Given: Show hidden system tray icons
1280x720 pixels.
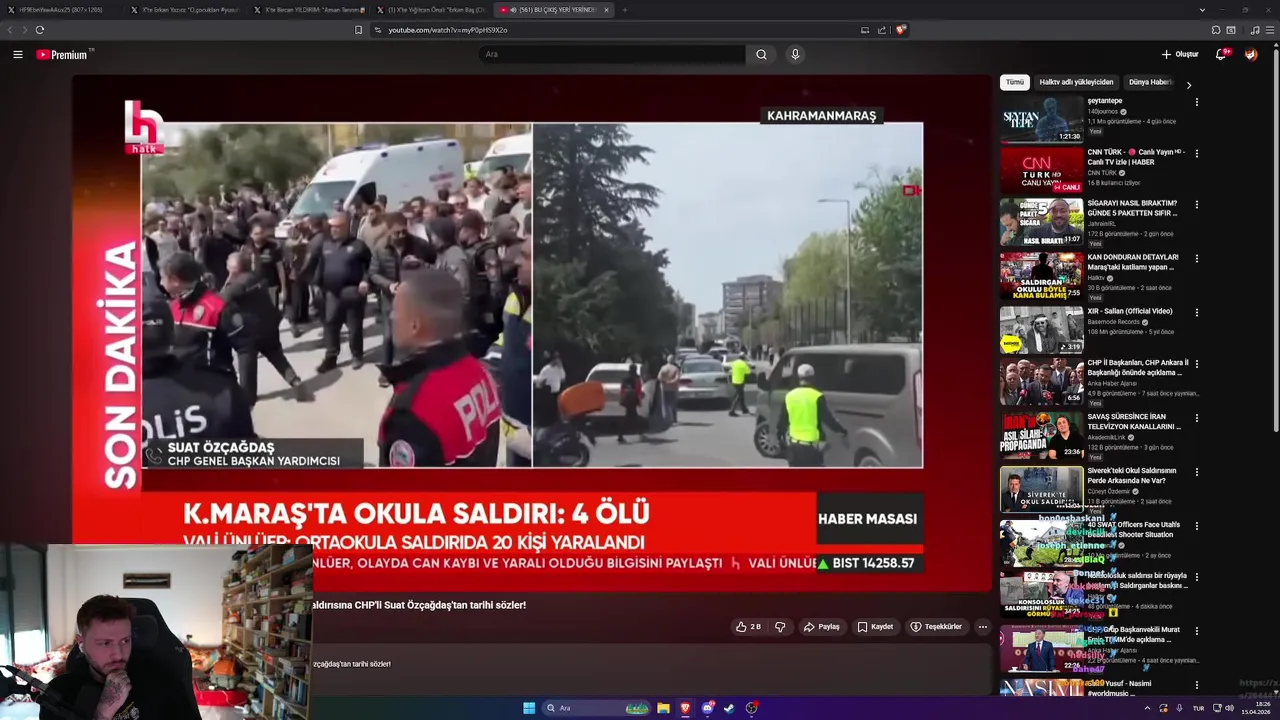Looking at the screenshot, I should (1147, 708).
